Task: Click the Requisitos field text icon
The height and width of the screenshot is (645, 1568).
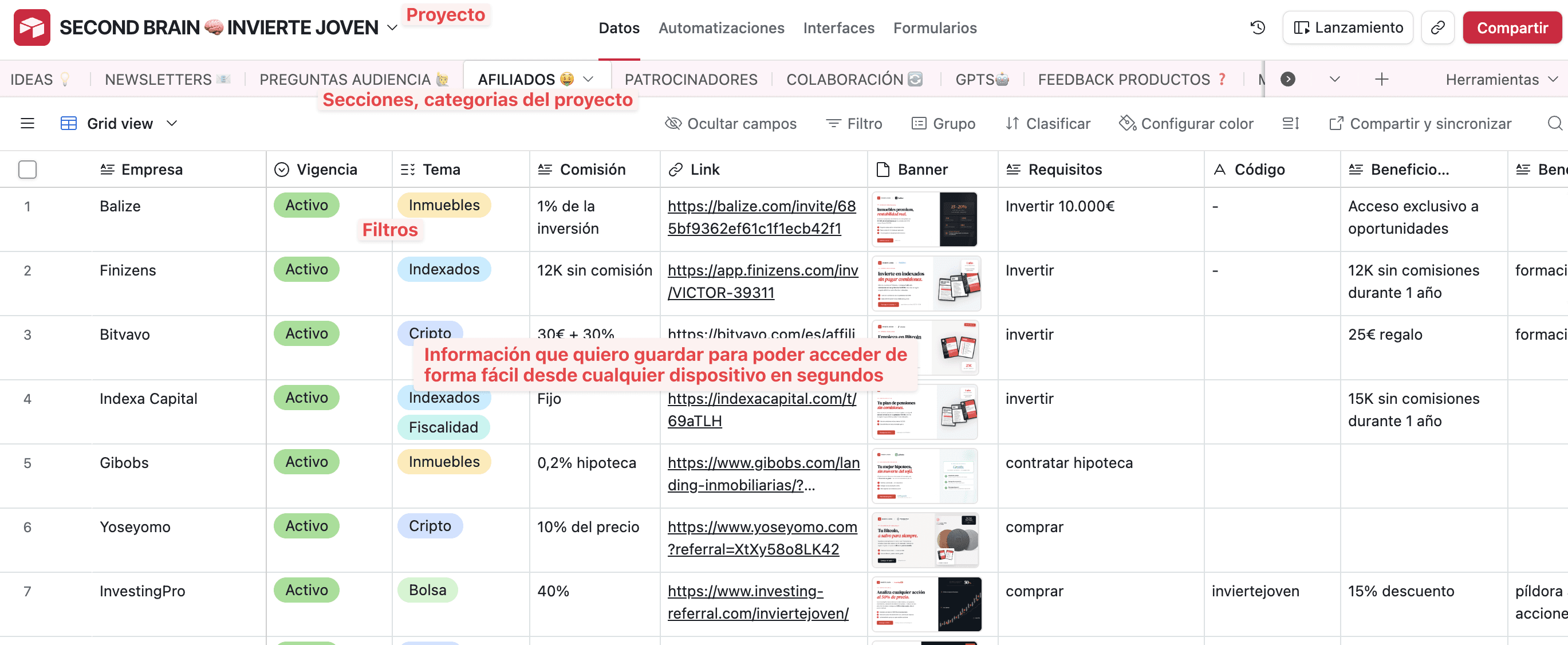Action: click(x=1014, y=170)
